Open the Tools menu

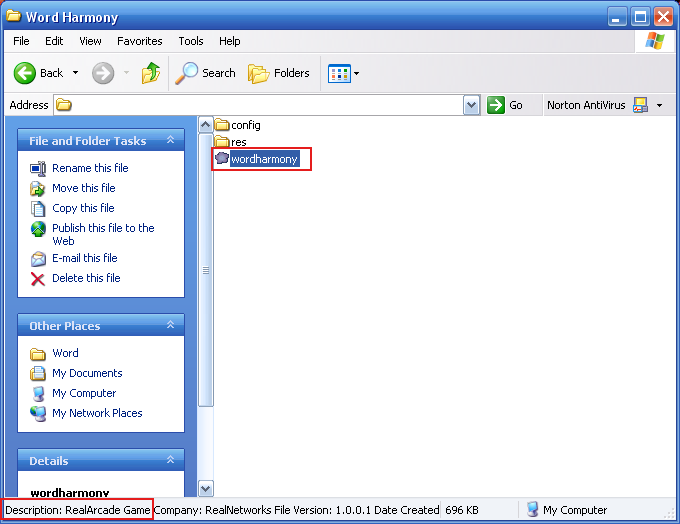191,41
